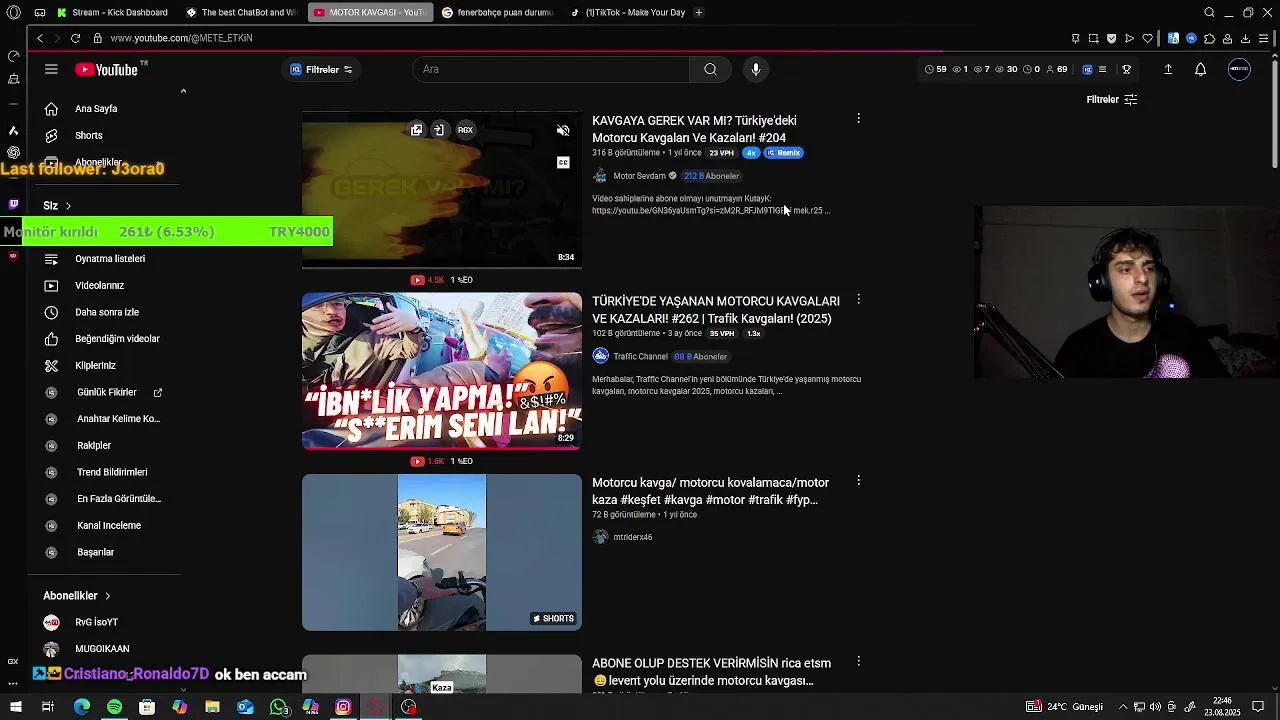Open a new browser tab
This screenshot has width=1280, height=720.
point(699,12)
